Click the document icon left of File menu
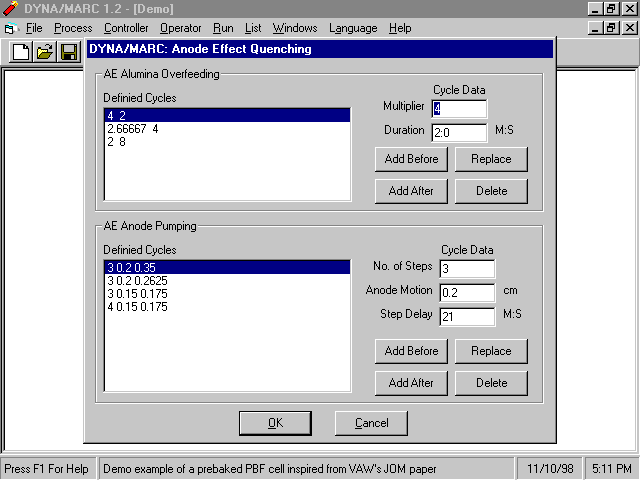This screenshot has width=640, height=480. point(11,28)
